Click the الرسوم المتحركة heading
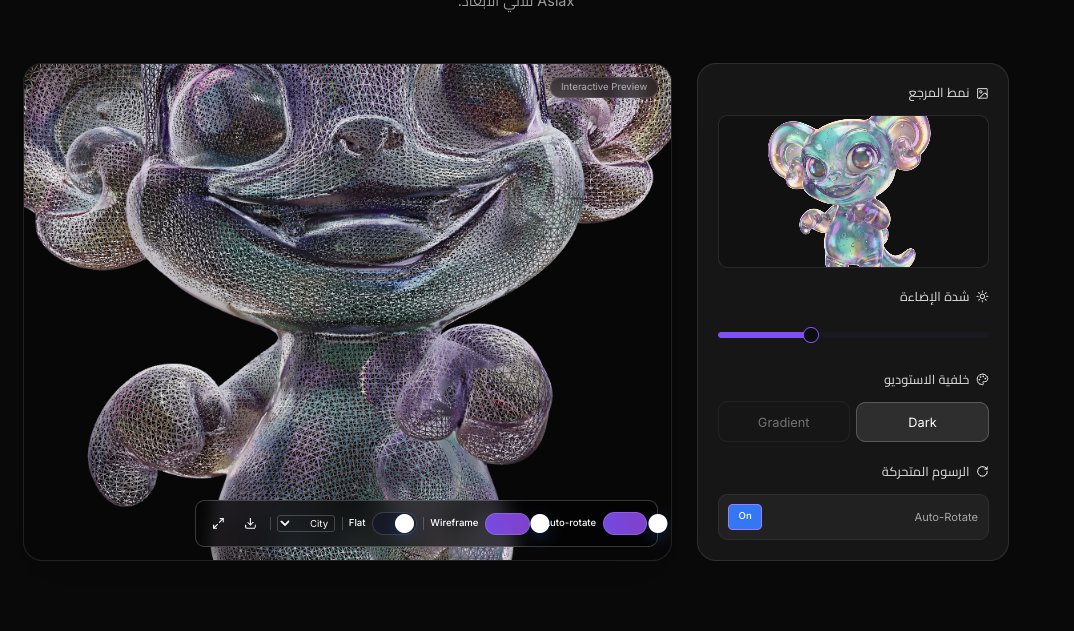Viewport: 1074px width, 631px height. click(925, 471)
